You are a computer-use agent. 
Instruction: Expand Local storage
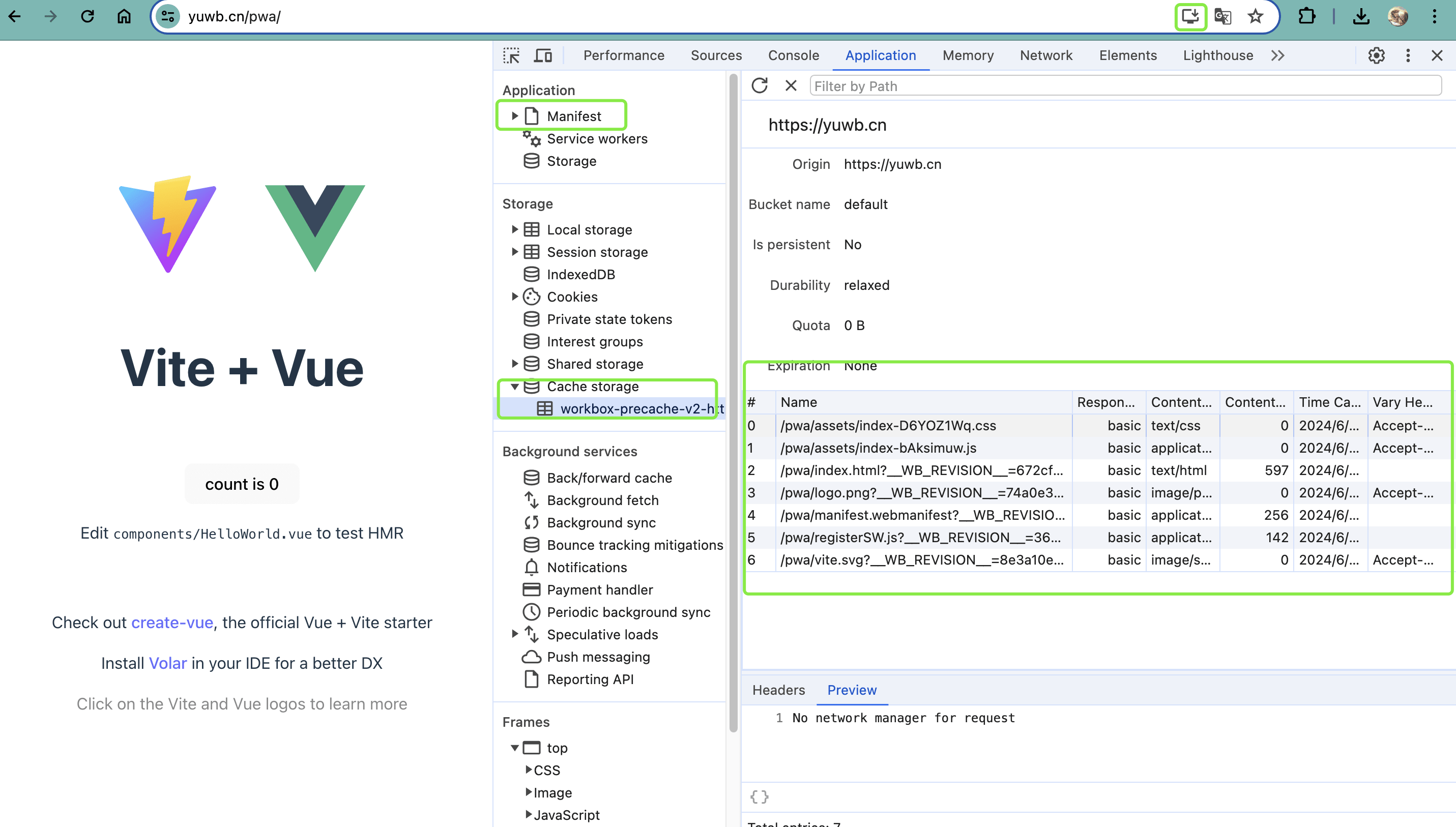point(515,229)
